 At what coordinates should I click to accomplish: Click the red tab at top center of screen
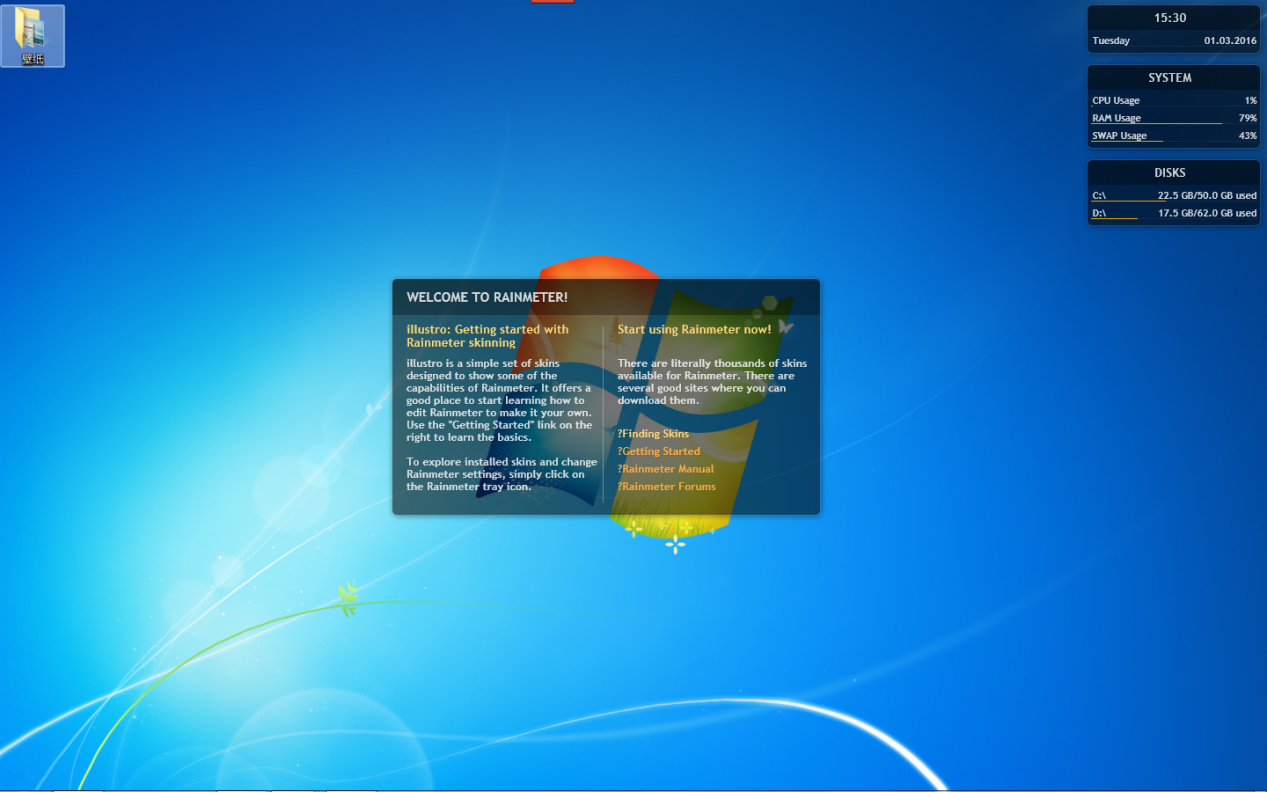(552, 1)
